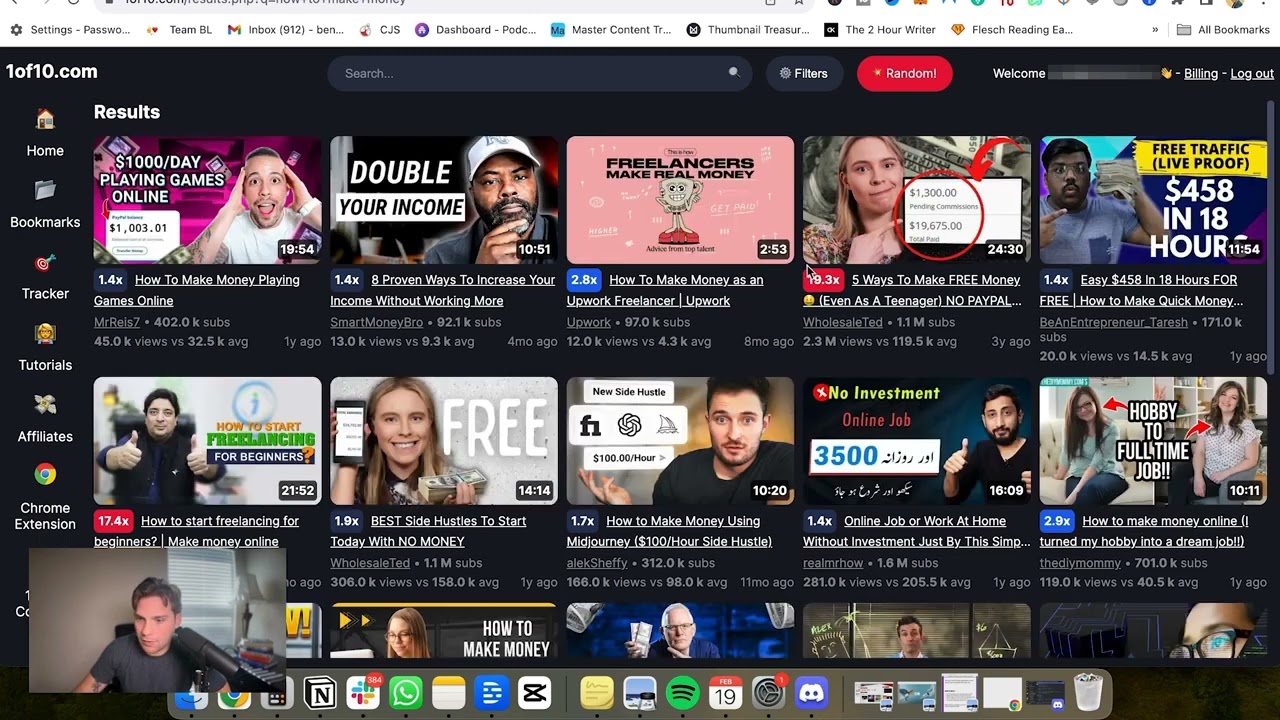Visit the Upwork channel link
The height and width of the screenshot is (720, 1280).
[588, 322]
